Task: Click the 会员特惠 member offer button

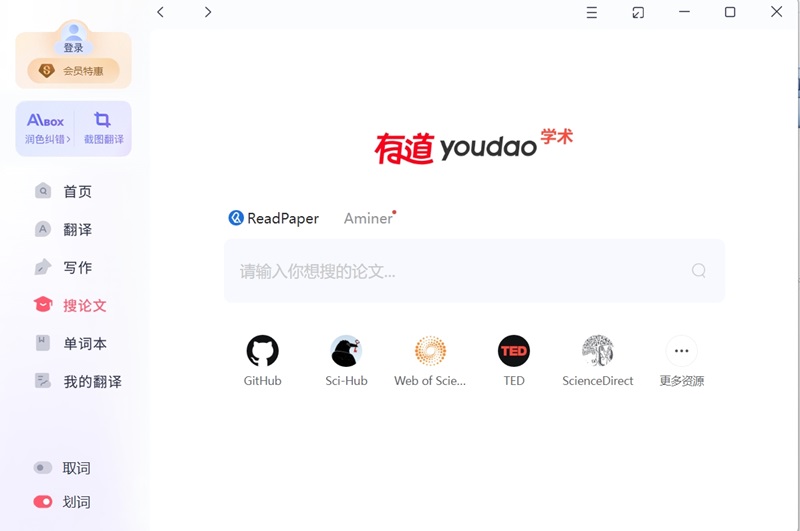Action: (x=73, y=71)
